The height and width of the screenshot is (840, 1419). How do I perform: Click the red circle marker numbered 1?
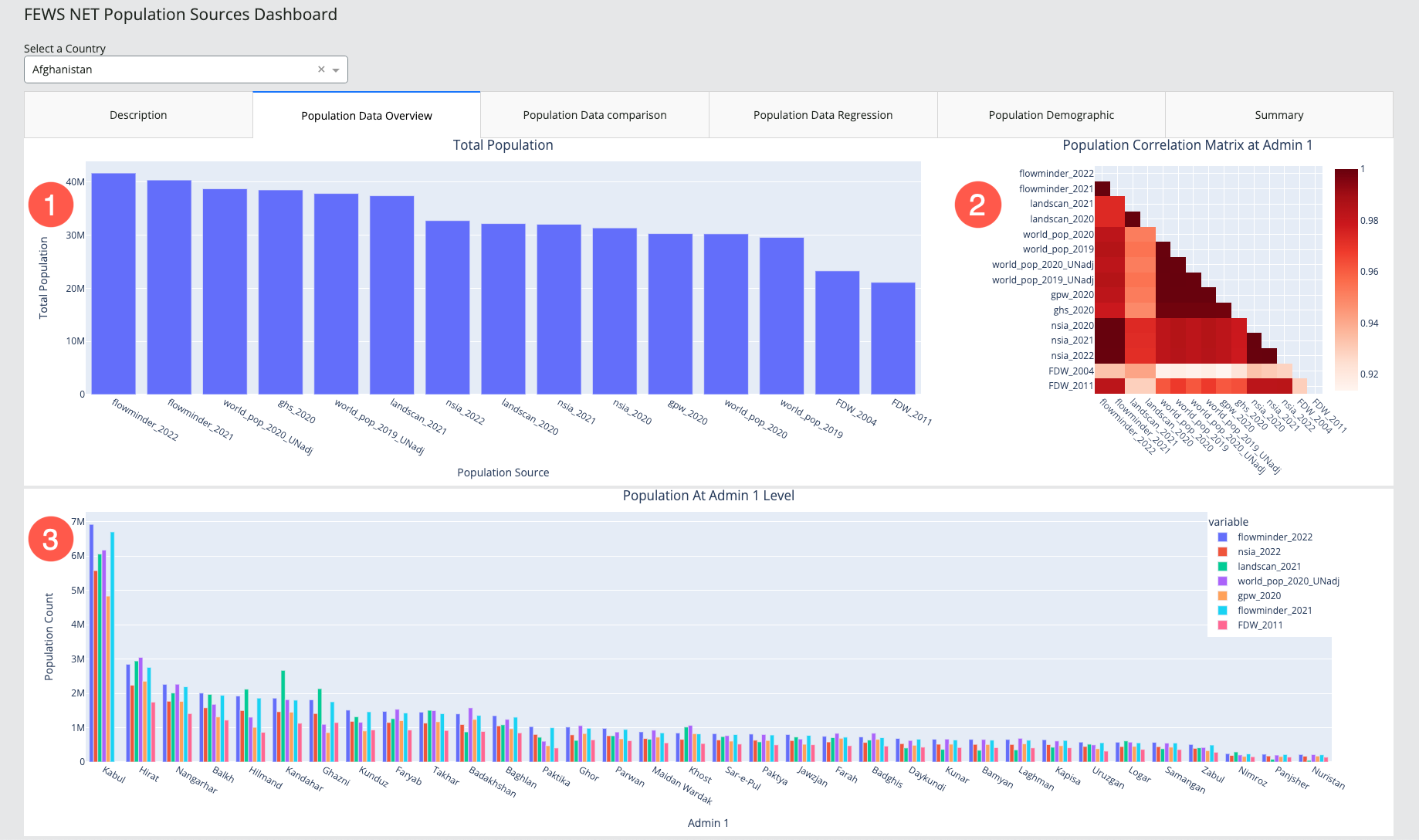pyautogui.click(x=51, y=205)
